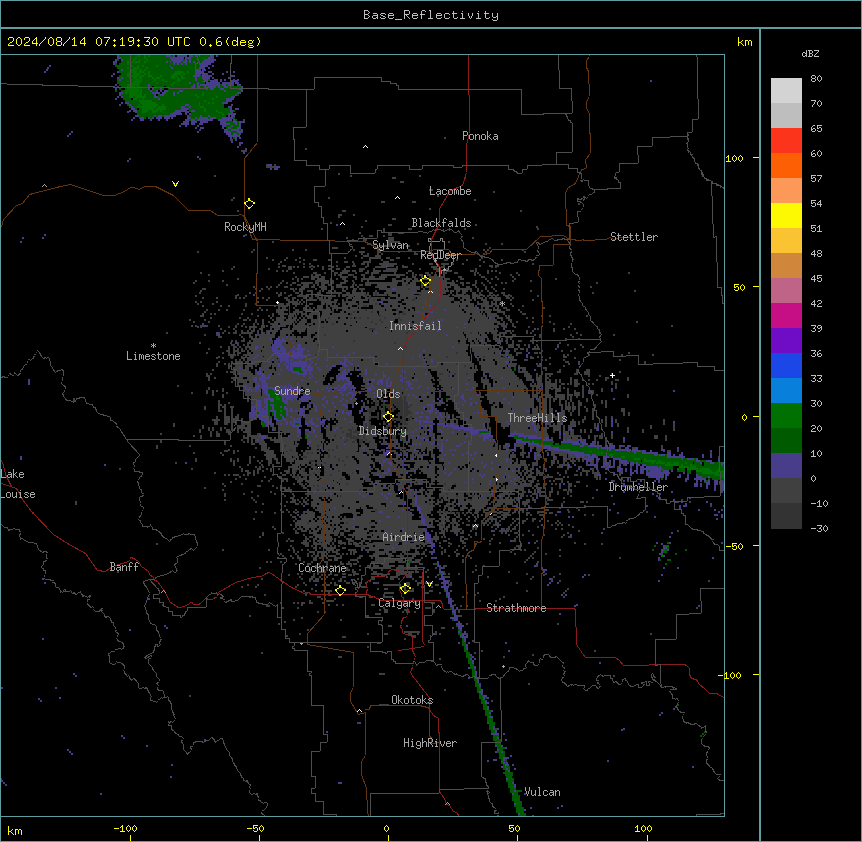Click the Calgary city label
Viewport: 862px width, 842px height.
(x=399, y=603)
